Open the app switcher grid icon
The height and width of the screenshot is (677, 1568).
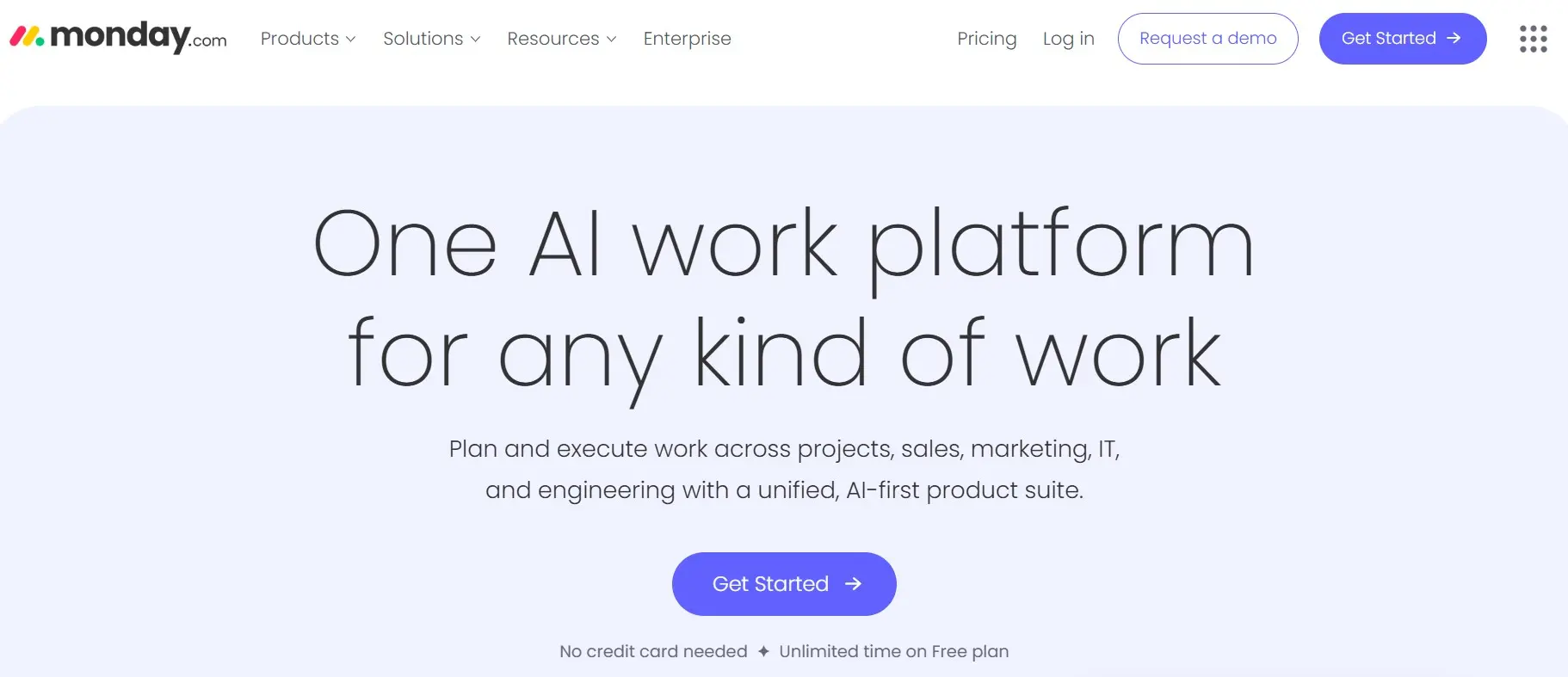(x=1533, y=39)
